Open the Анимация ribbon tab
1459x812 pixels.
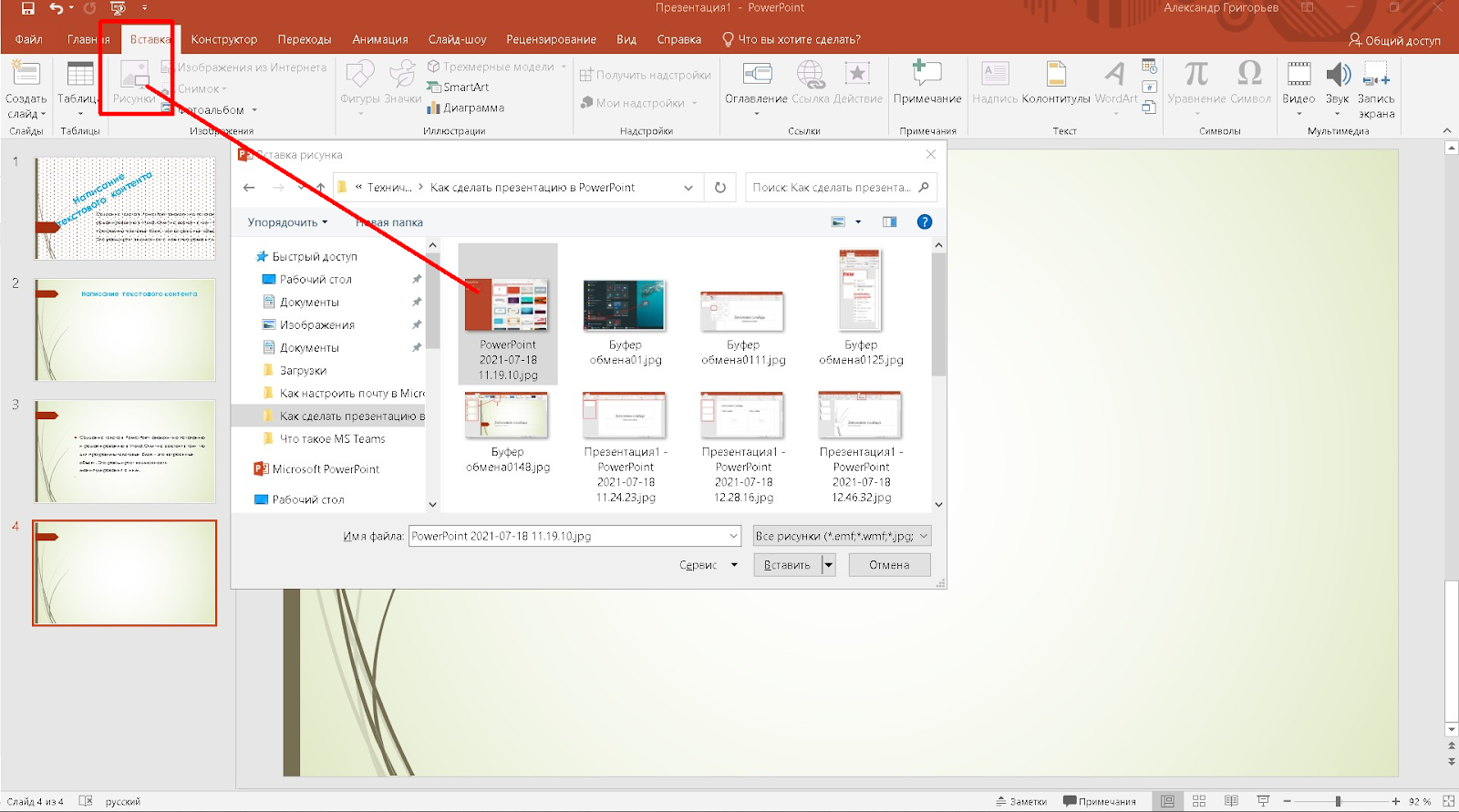tap(379, 39)
